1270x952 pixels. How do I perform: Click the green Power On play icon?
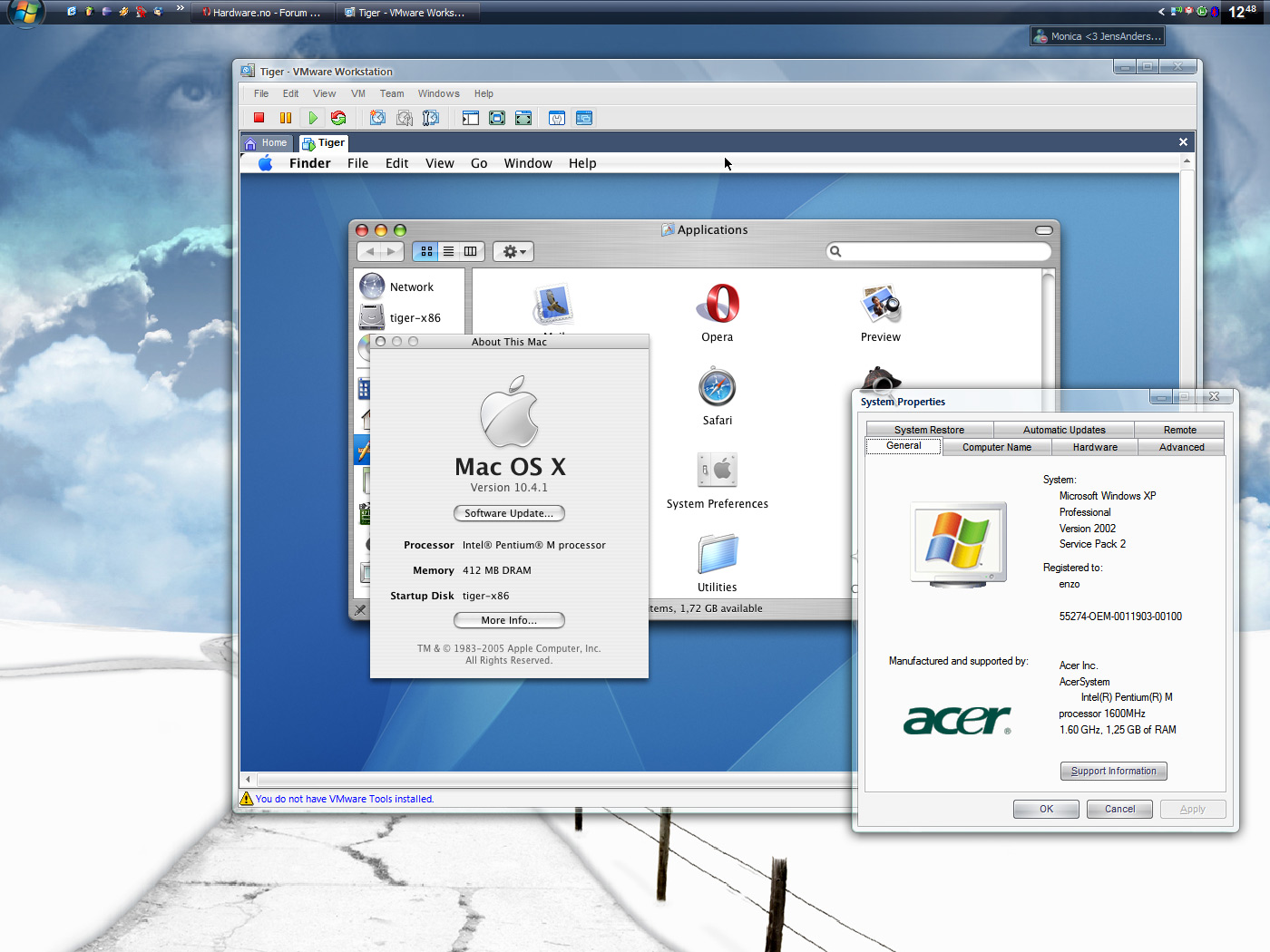pyautogui.click(x=313, y=118)
